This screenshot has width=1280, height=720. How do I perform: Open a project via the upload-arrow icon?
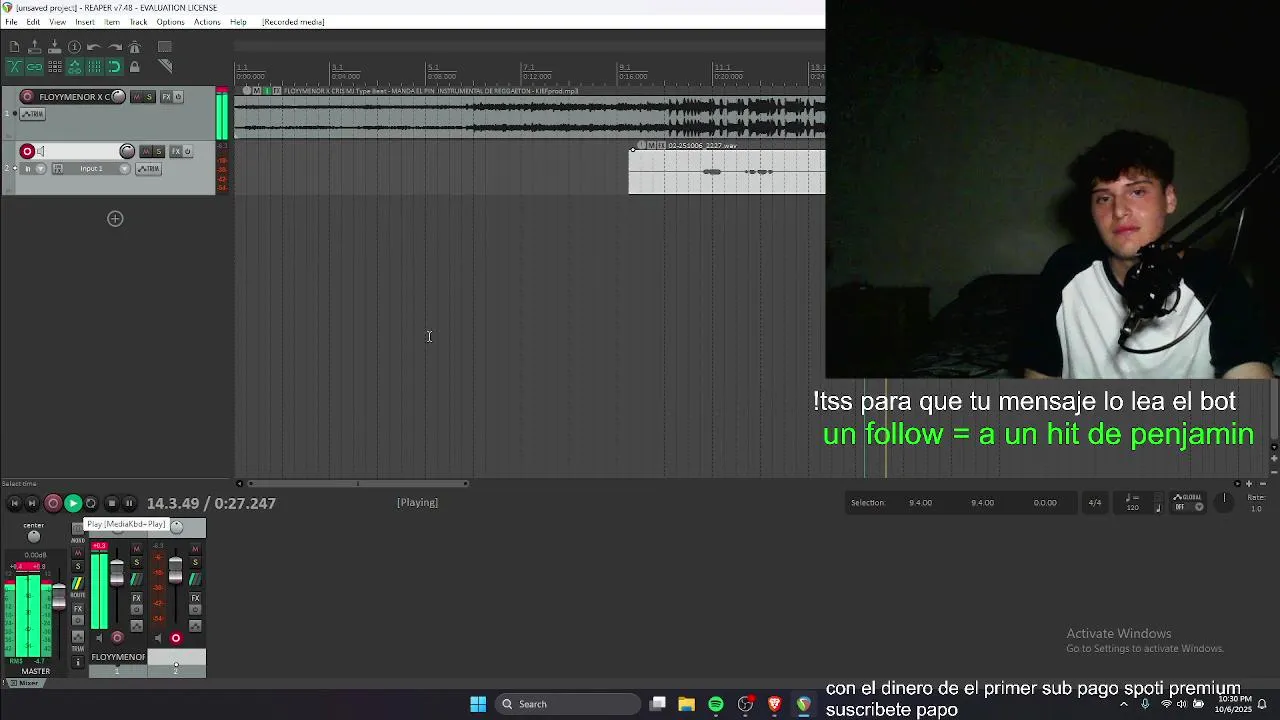point(34,47)
